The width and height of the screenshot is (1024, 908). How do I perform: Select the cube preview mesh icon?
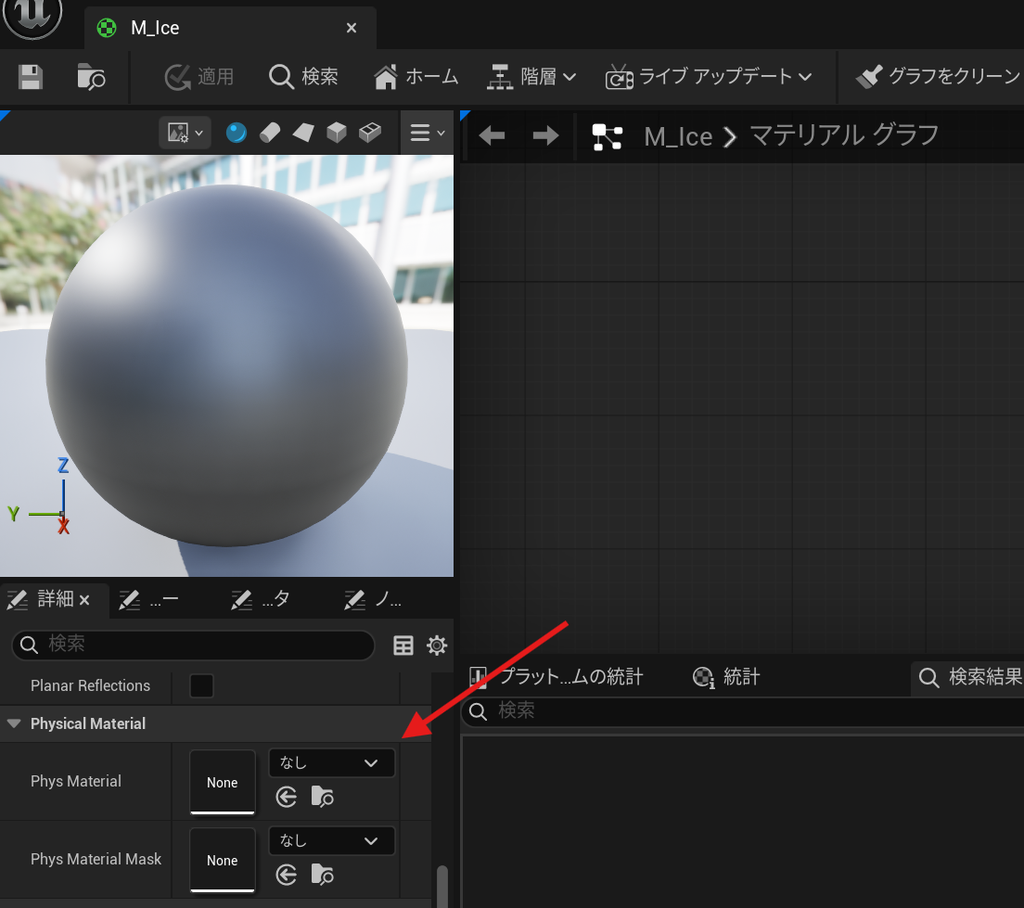point(336,133)
